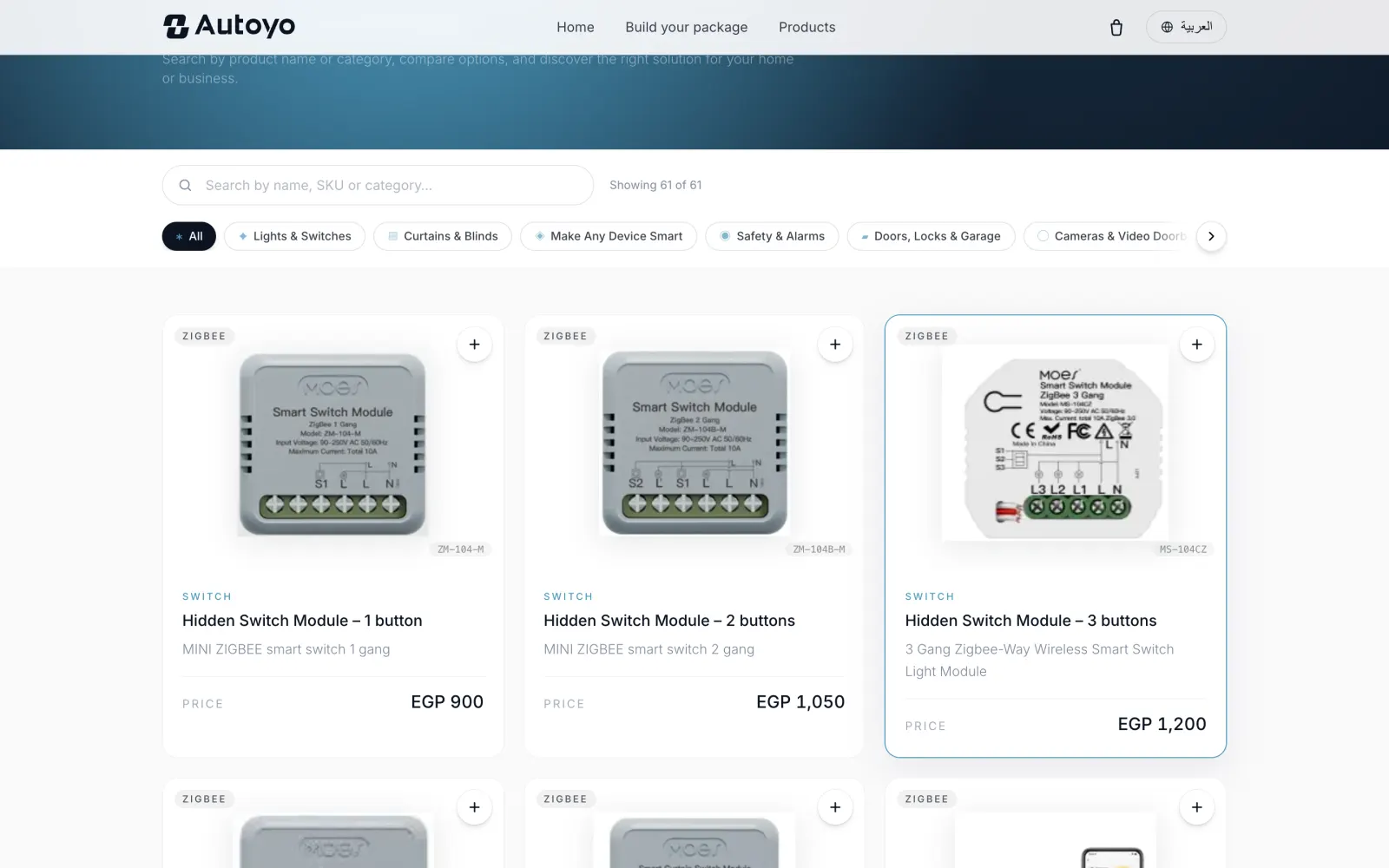This screenshot has width=1389, height=868.
Task: Open Hidden Switch Module – 2 buttons title
Action: tap(669, 621)
